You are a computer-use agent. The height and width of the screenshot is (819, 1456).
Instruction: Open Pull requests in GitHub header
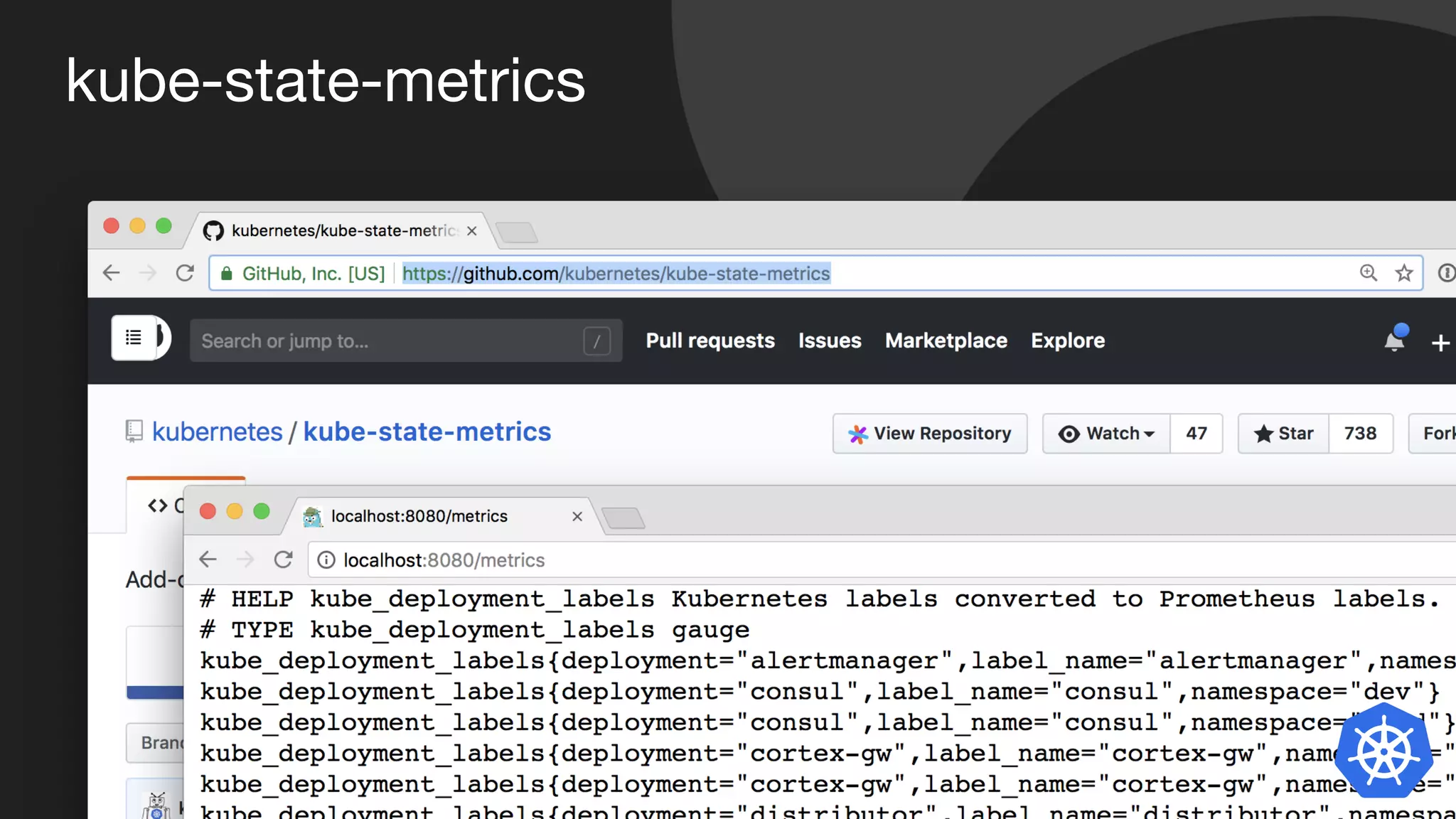click(710, 341)
